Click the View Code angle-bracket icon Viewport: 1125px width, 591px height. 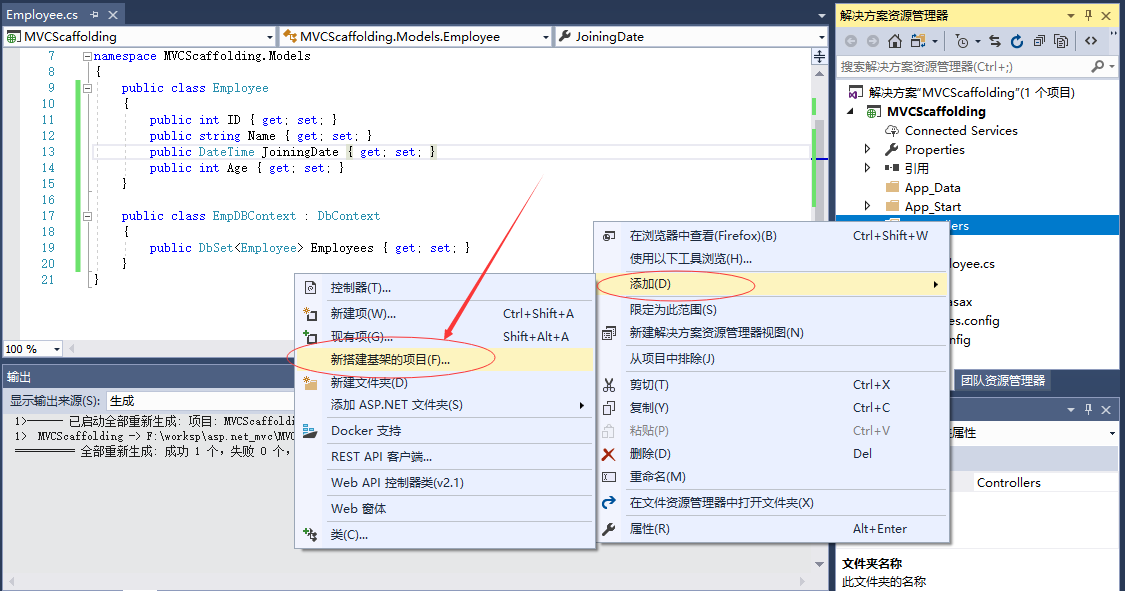pyautogui.click(x=1091, y=41)
